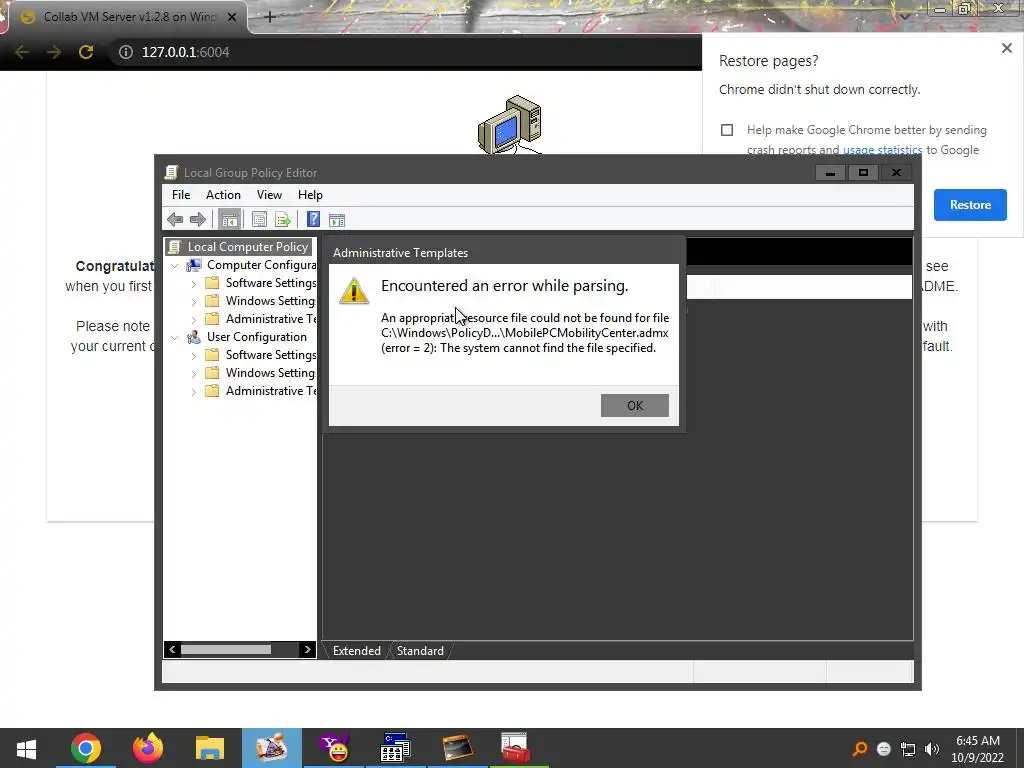Click the Chrome back navigation arrow
The height and width of the screenshot is (768, 1024).
22,52
